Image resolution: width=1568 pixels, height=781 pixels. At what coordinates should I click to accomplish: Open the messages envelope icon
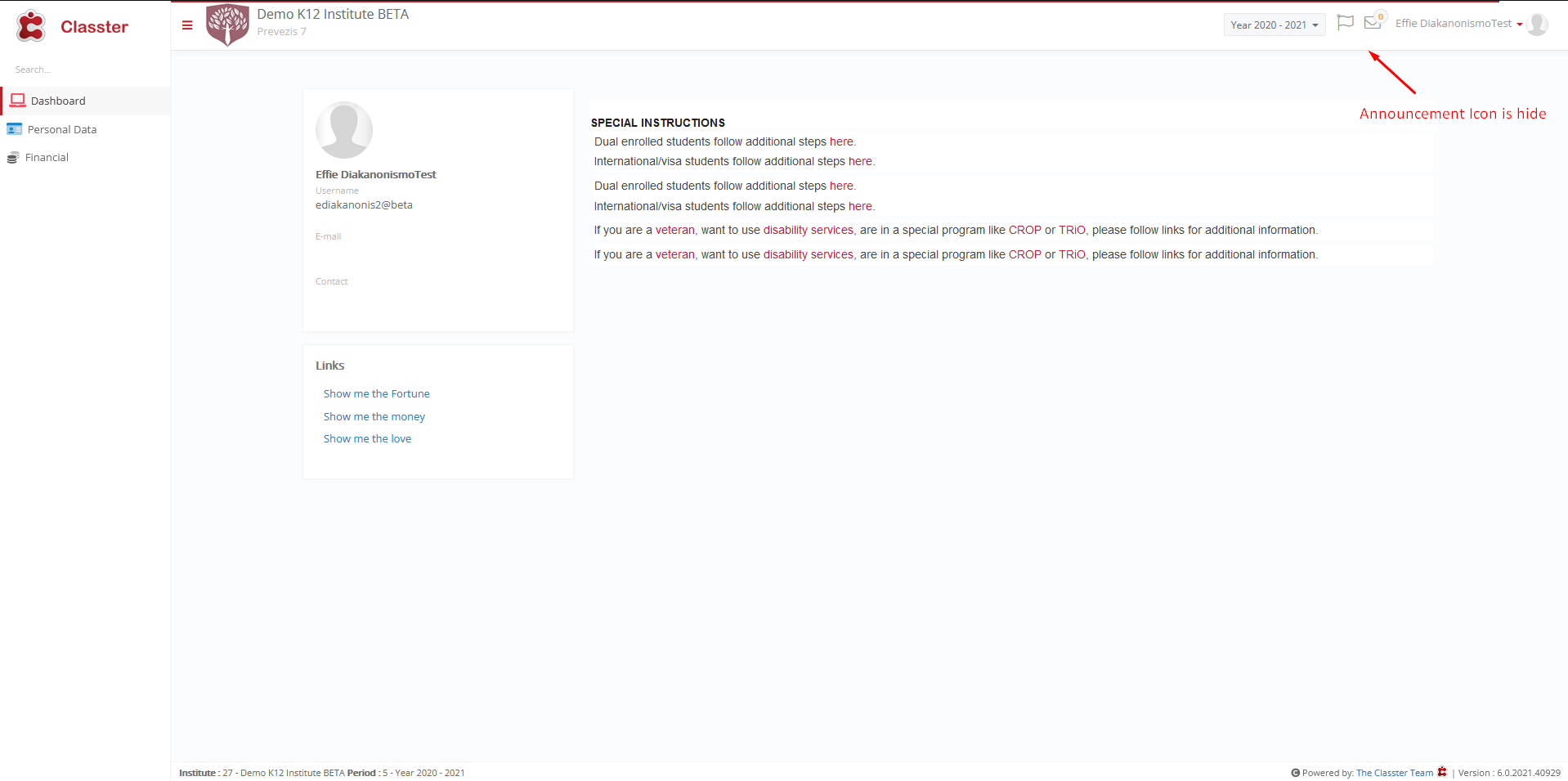pos(1373,22)
